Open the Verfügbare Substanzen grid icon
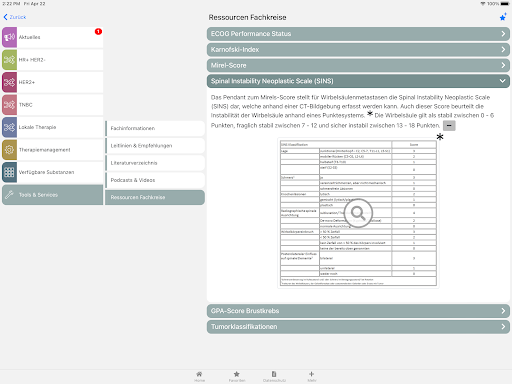The image size is (512, 384). [9, 172]
